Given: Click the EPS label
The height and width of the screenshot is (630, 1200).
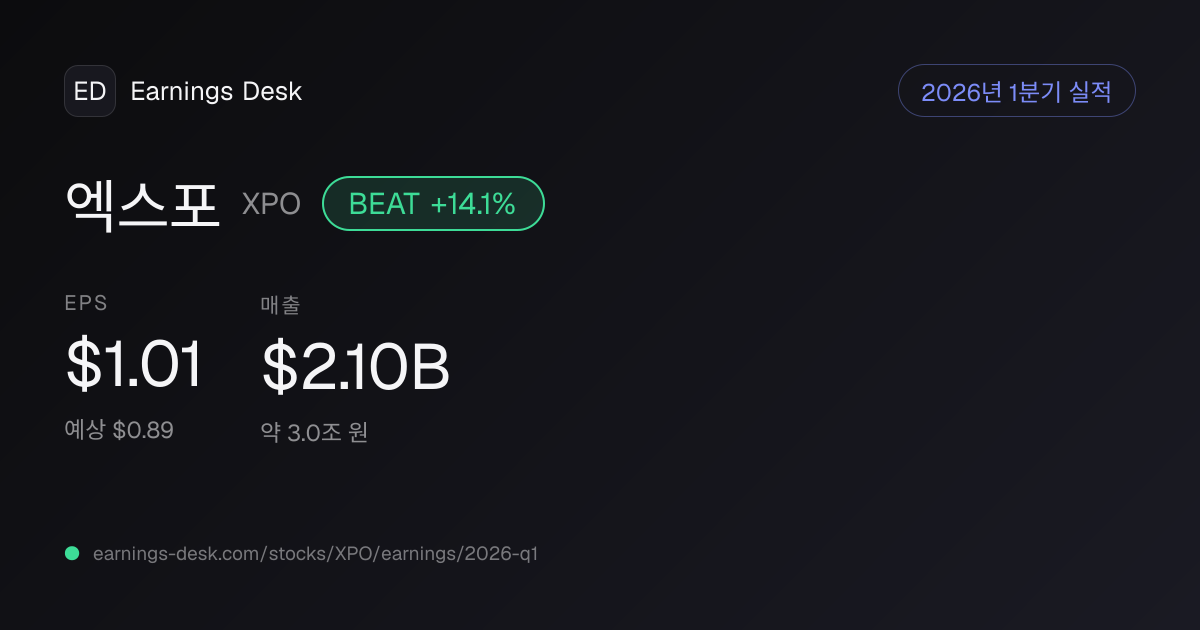Looking at the screenshot, I should pyautogui.click(x=86, y=303).
